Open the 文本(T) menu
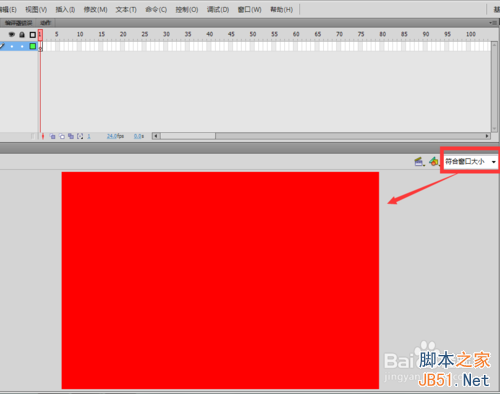This screenshot has height=394, width=500. (x=126, y=9)
